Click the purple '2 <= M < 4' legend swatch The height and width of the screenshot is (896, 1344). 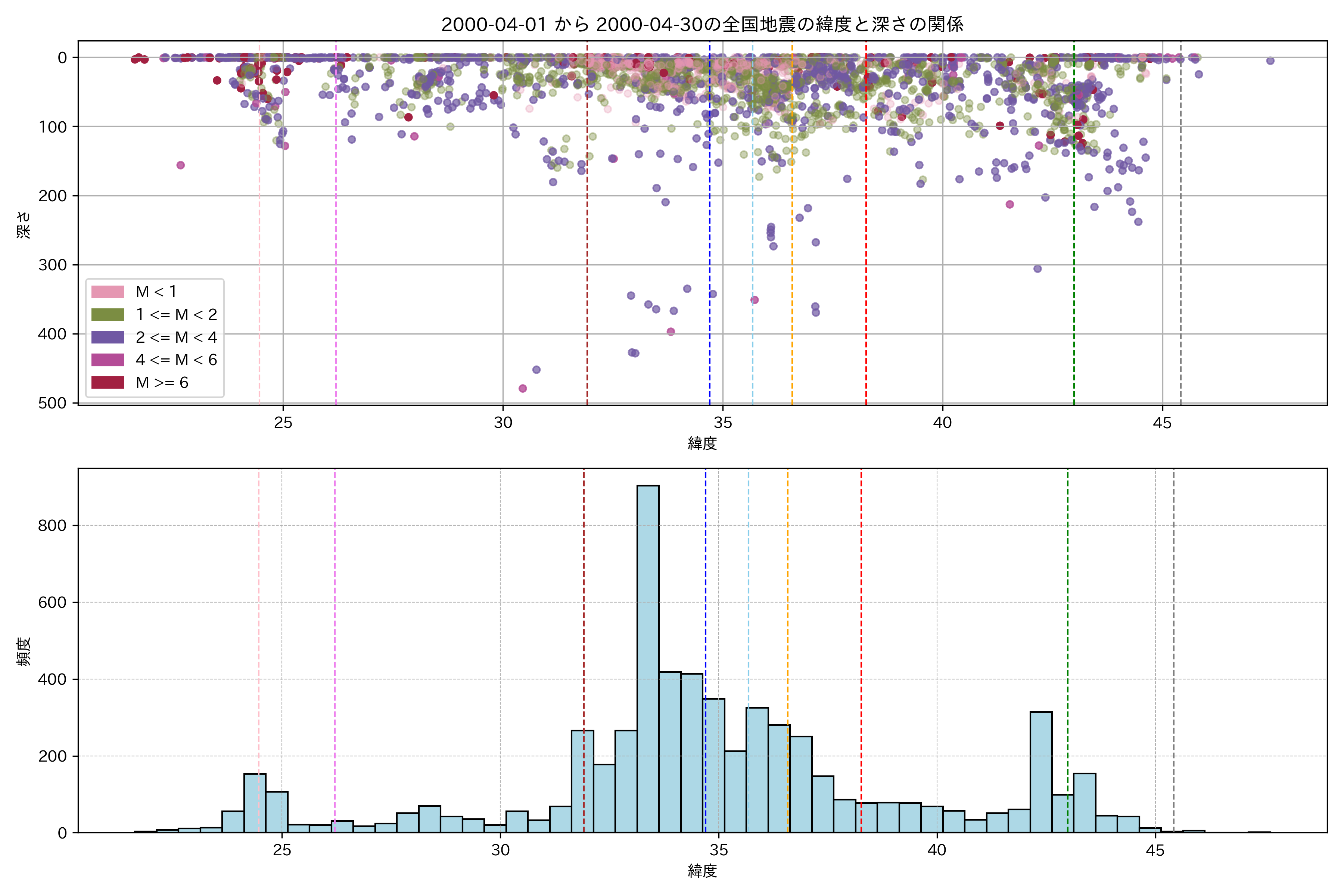click(x=108, y=337)
